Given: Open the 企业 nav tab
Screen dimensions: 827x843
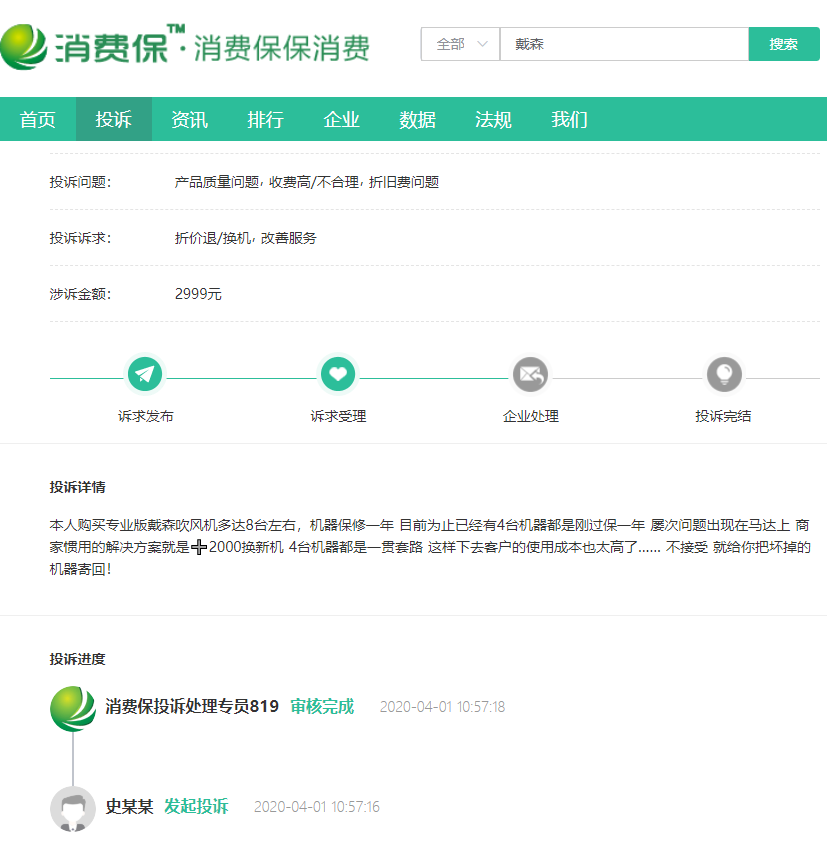Looking at the screenshot, I should [x=341, y=119].
